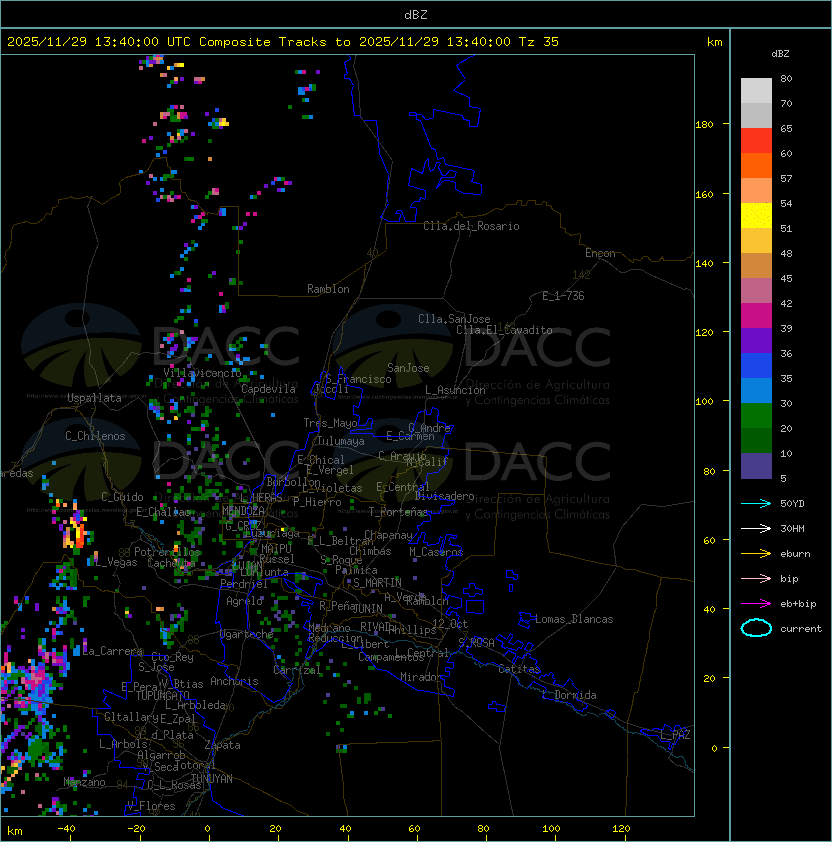Click the 'Ugarteche' map label

pos(247,634)
